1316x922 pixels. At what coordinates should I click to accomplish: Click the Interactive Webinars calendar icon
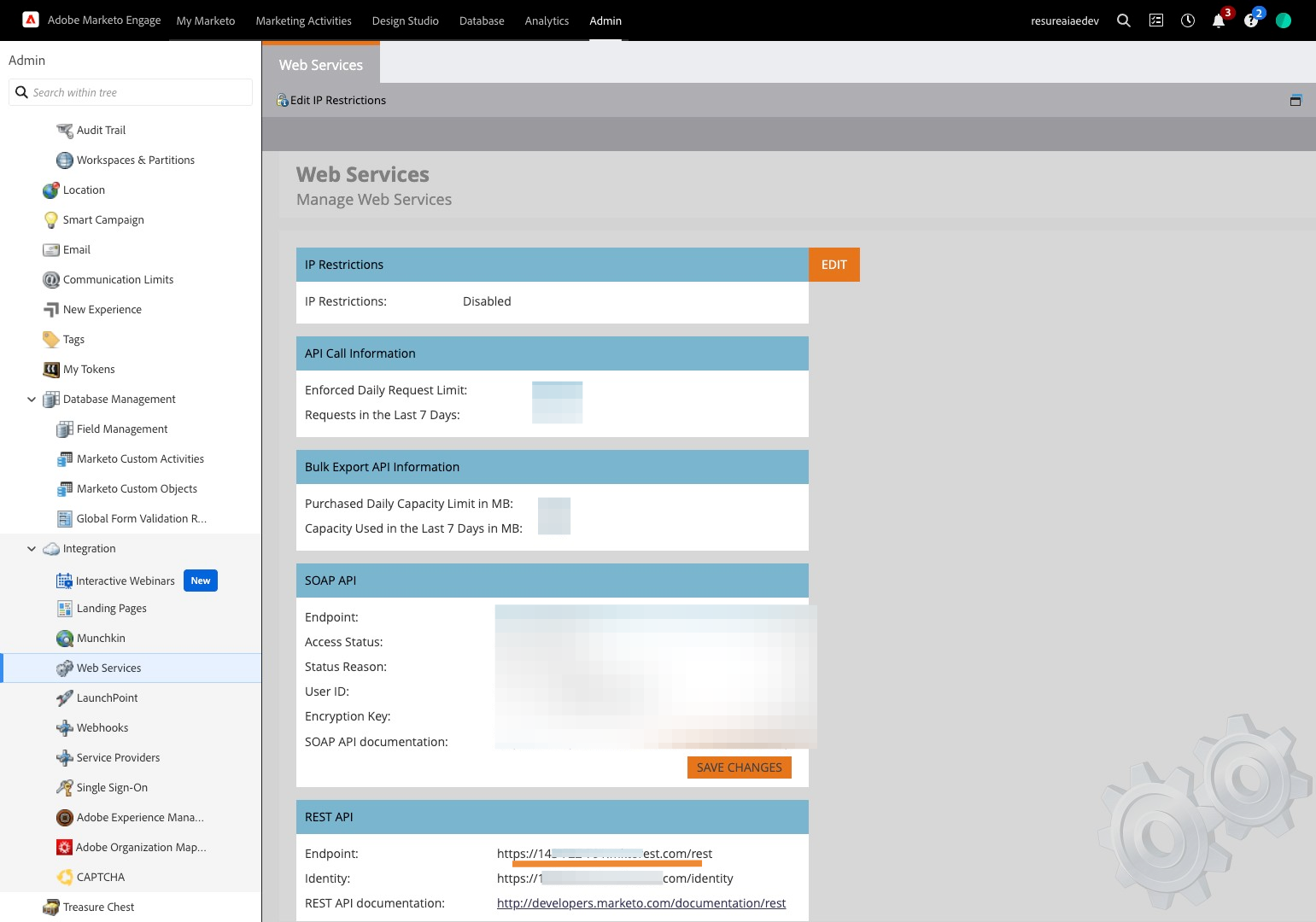(65, 581)
